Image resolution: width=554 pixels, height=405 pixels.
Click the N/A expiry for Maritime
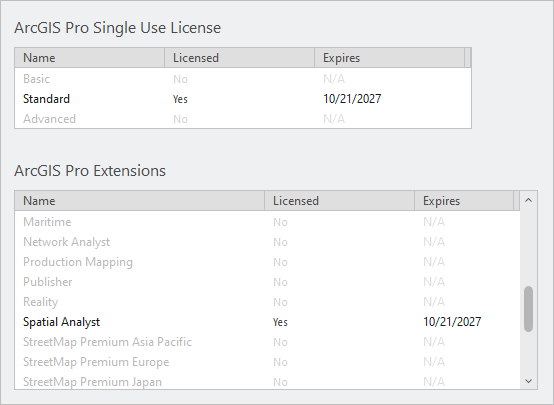(434, 222)
